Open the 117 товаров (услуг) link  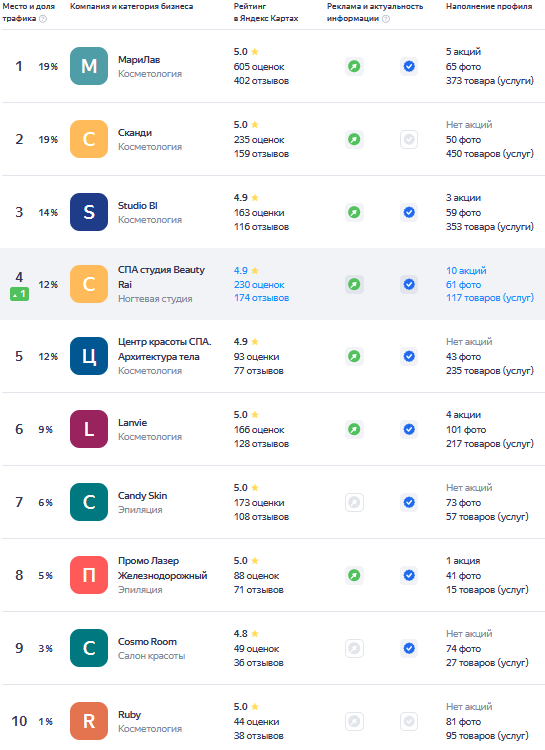point(489,298)
